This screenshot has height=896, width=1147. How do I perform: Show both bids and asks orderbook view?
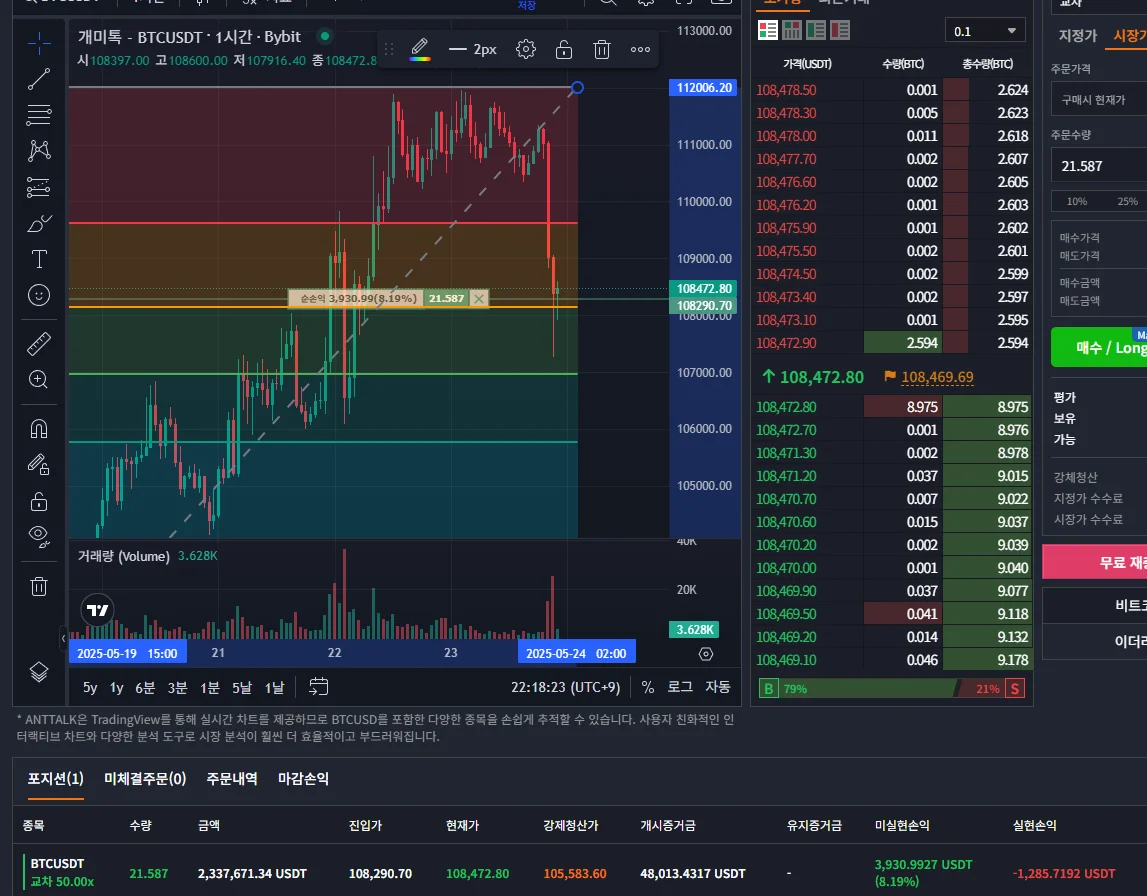(x=768, y=30)
